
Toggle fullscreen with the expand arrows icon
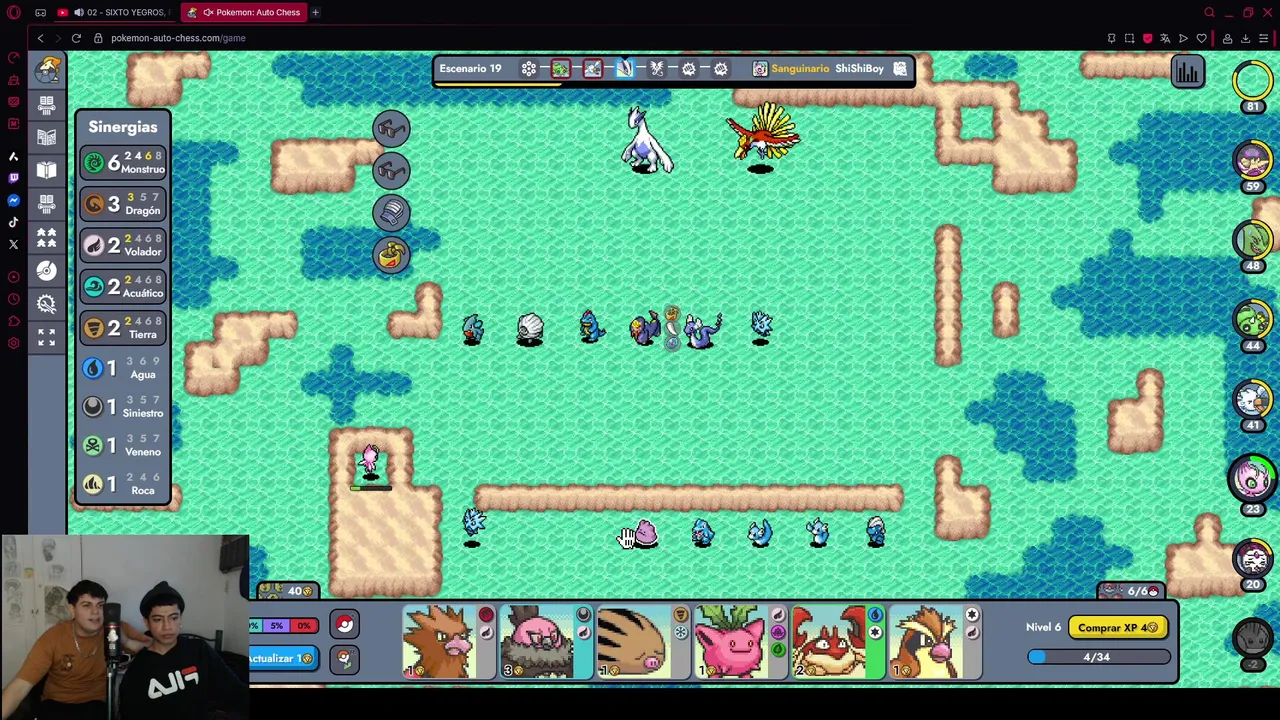(x=47, y=337)
